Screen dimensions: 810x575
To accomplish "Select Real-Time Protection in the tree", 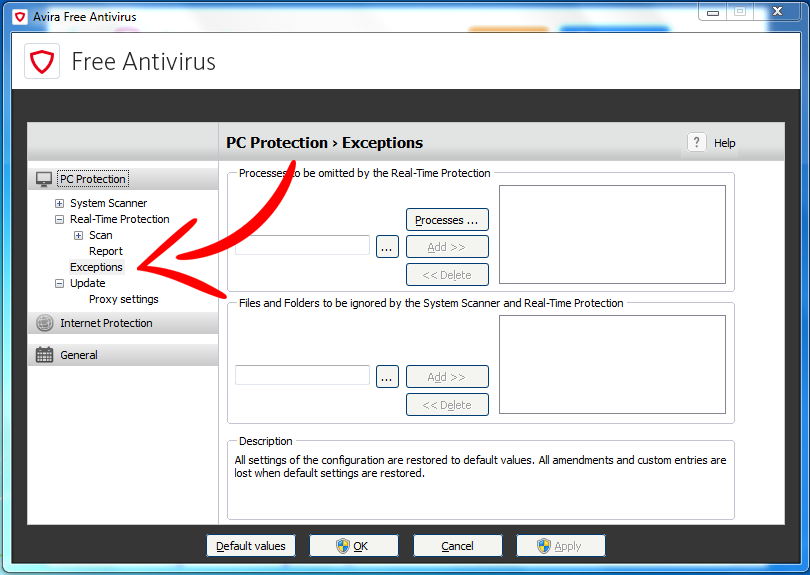I will (120, 219).
